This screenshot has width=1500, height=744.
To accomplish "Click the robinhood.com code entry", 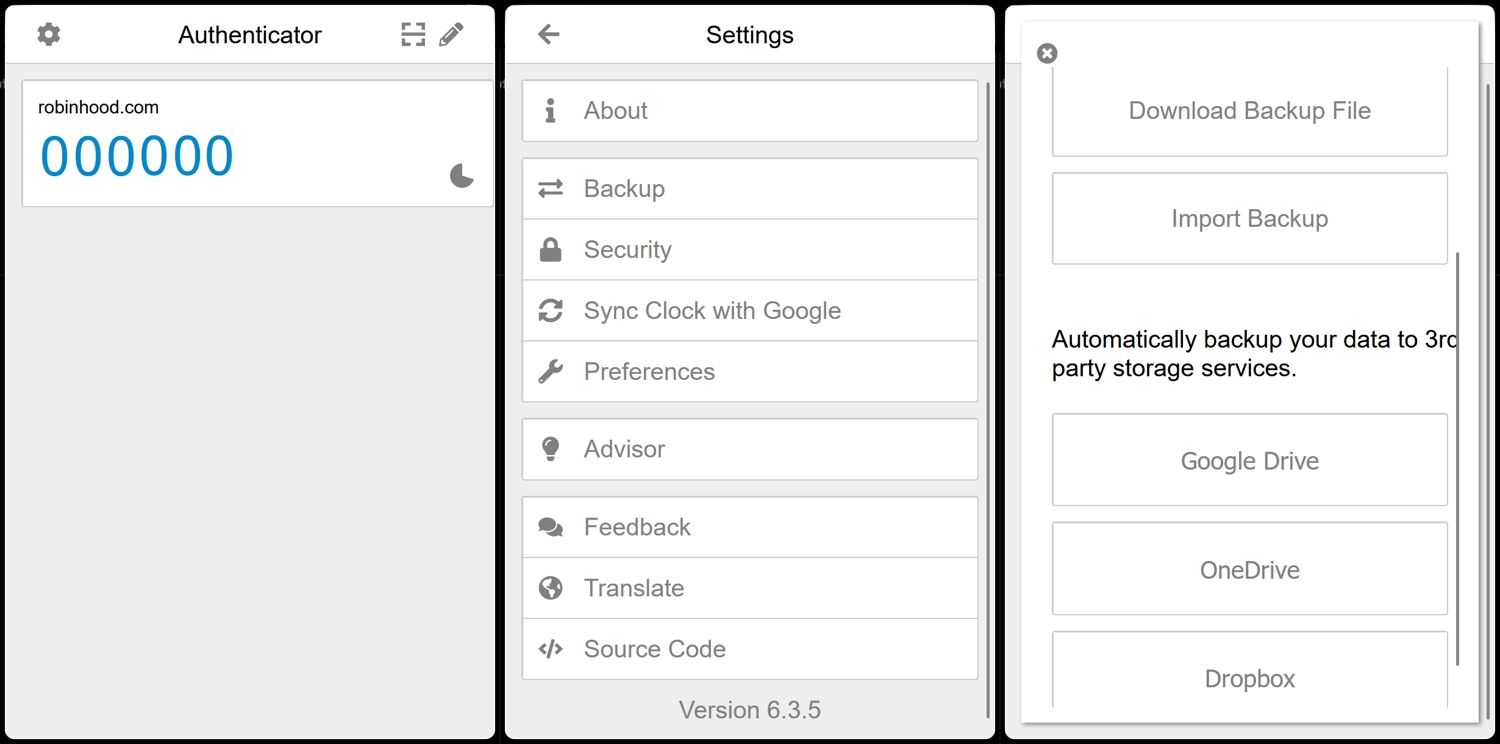I will point(256,140).
